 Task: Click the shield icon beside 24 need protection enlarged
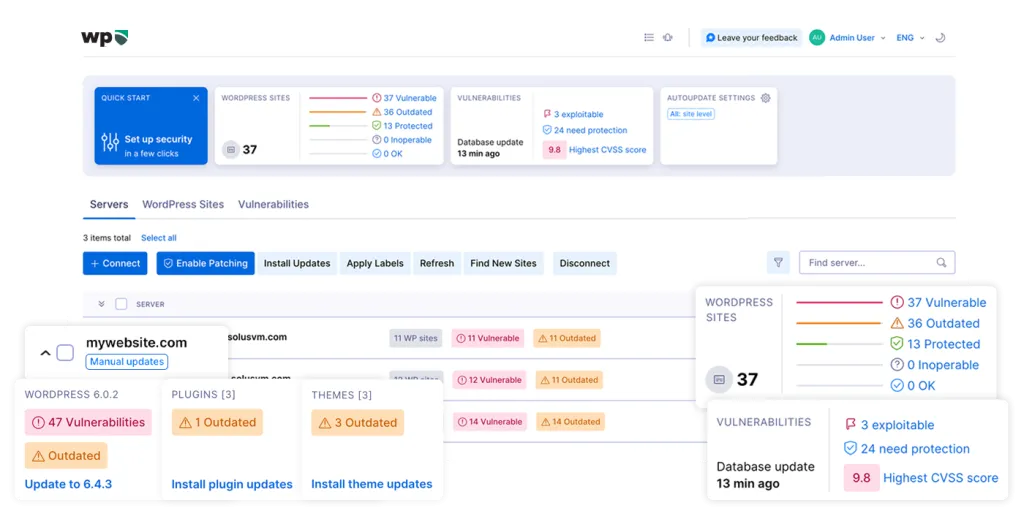850,448
